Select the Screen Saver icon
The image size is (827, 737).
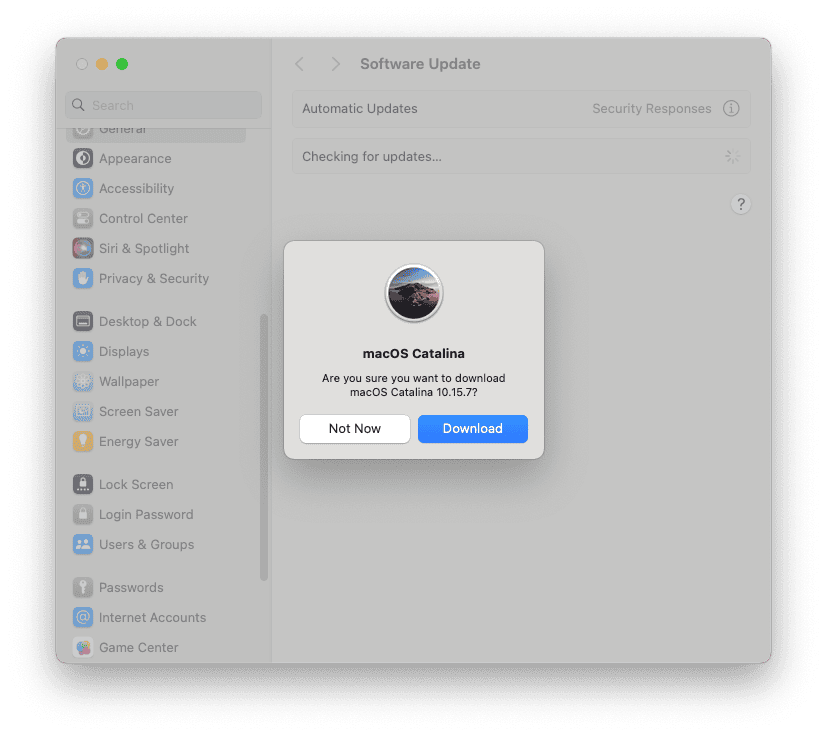click(x=83, y=411)
